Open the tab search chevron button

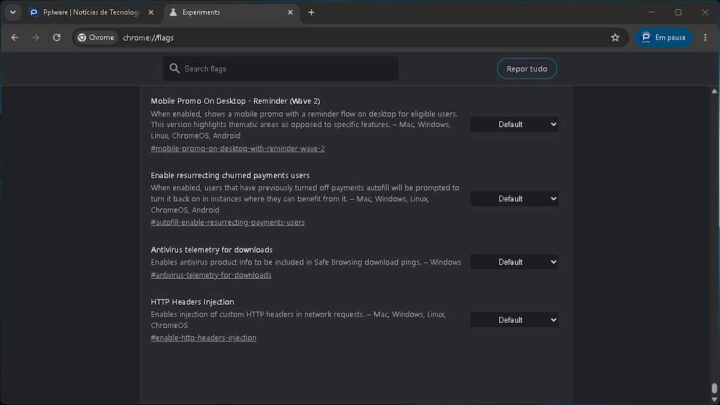tap(13, 12)
